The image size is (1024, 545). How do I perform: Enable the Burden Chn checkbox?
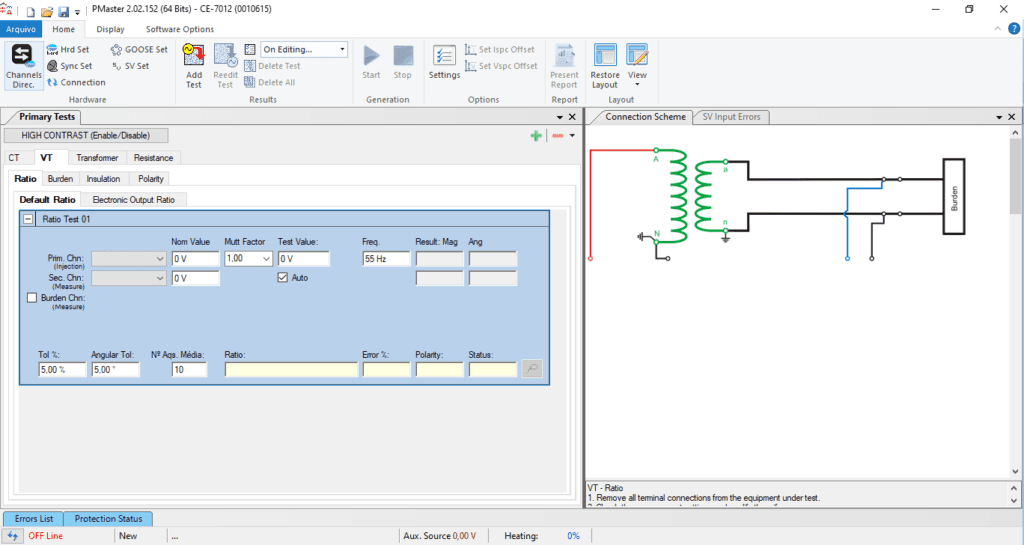[x=33, y=298]
